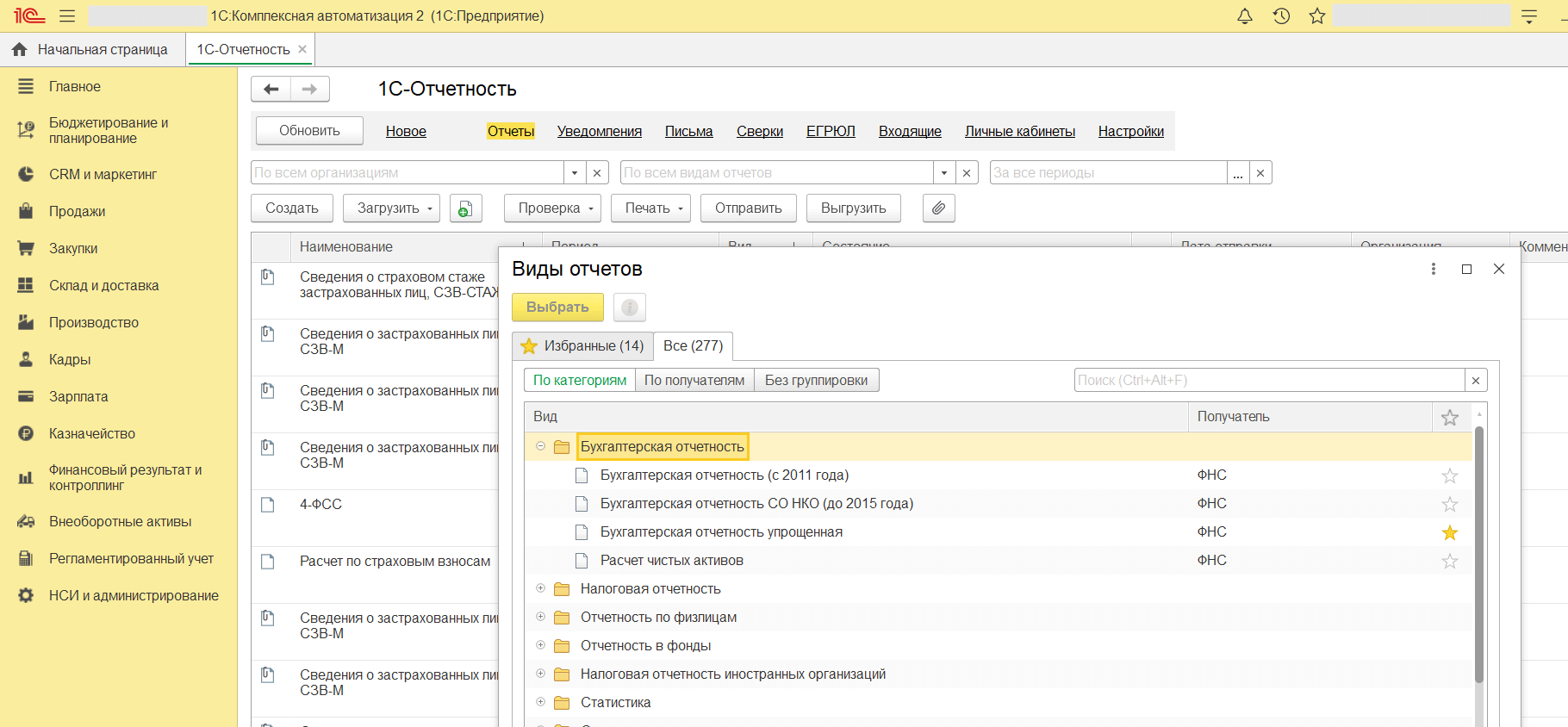1568x727 pixels.
Task: Expand Отчетность в фонды folder
Action: click(x=540, y=645)
